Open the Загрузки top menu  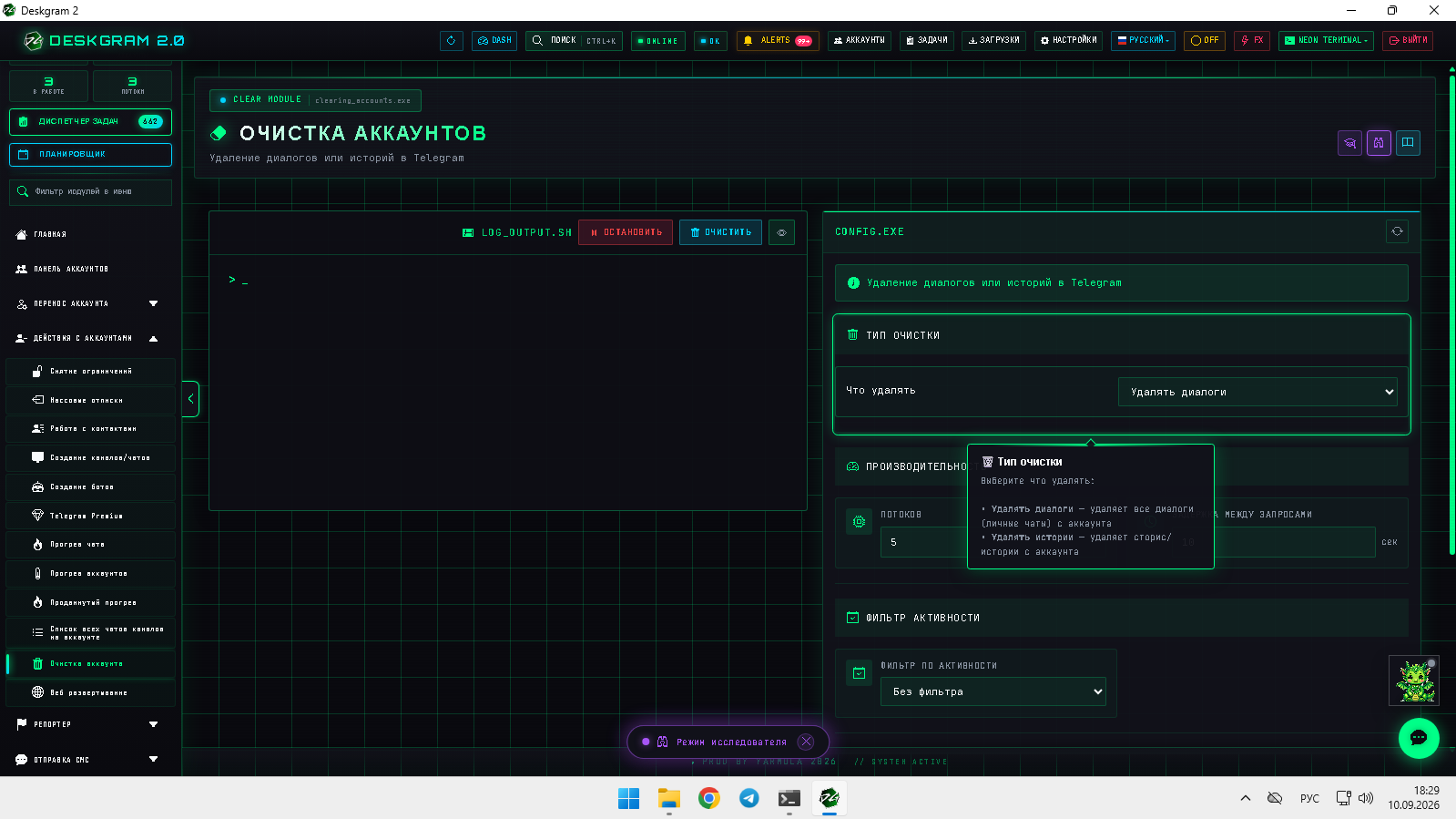click(993, 41)
